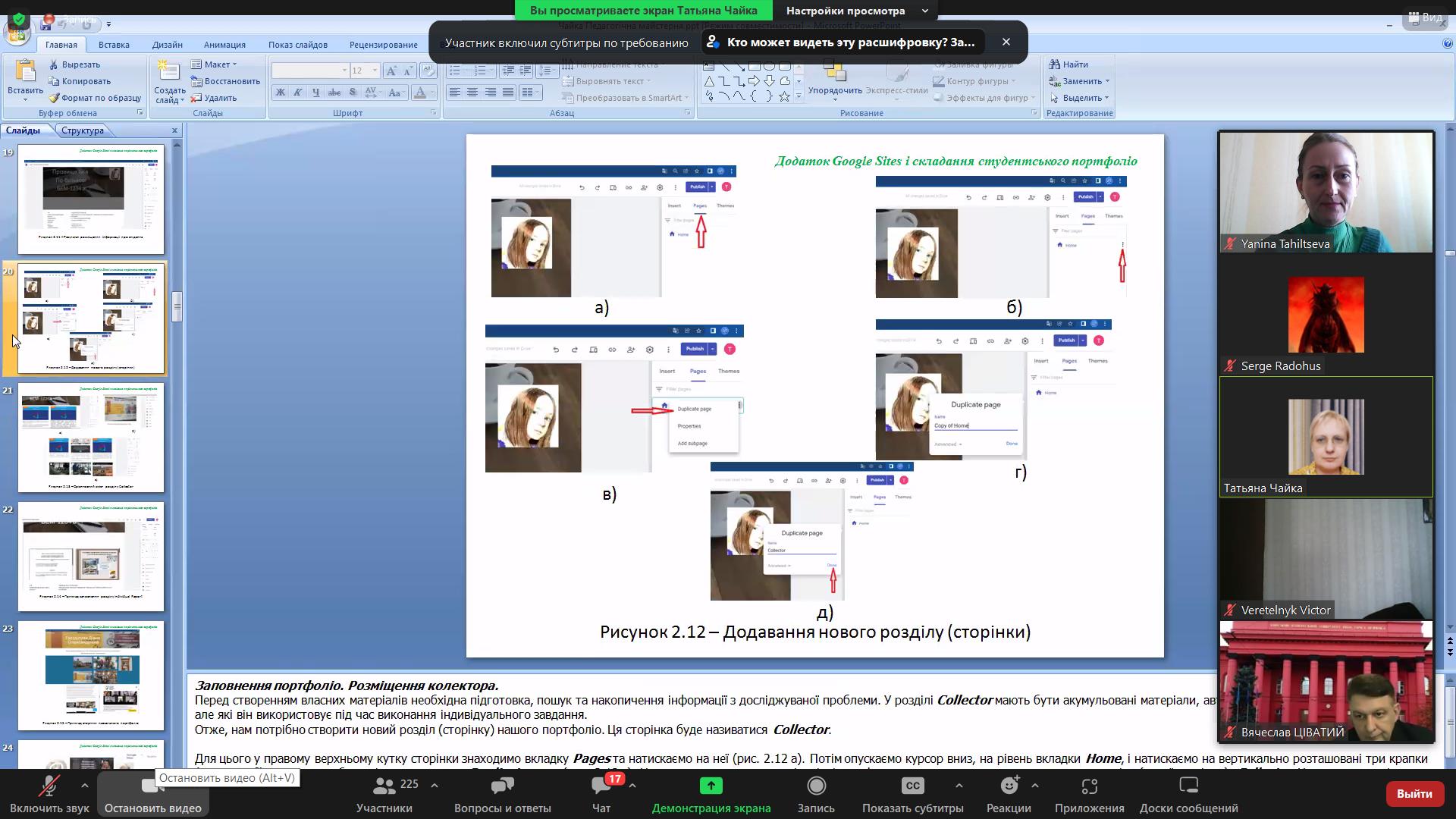Switch to the Структура pane tab
Image resolution: width=1456 pixels, height=819 pixels.
pyautogui.click(x=83, y=130)
